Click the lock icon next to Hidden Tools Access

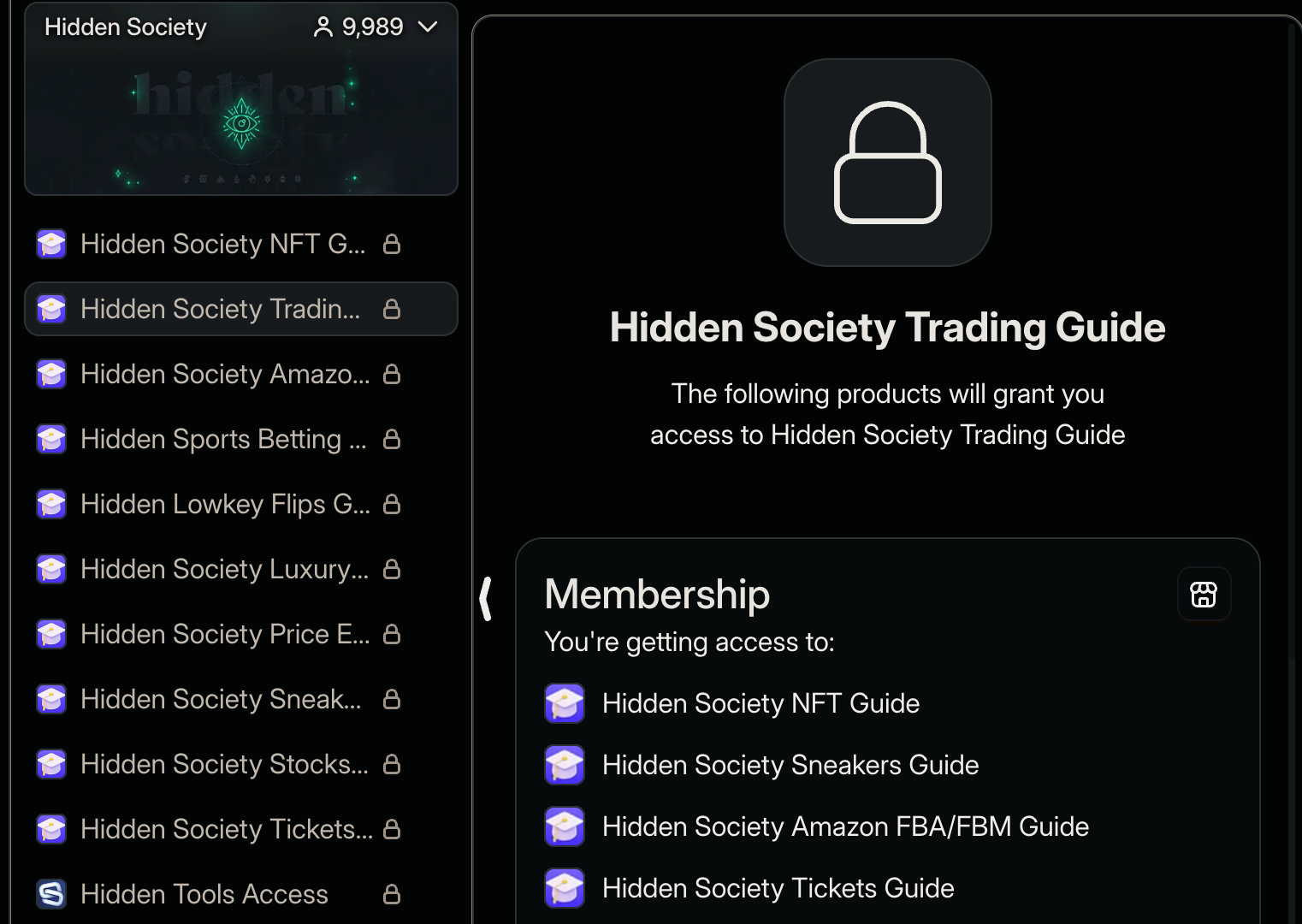pos(392,894)
